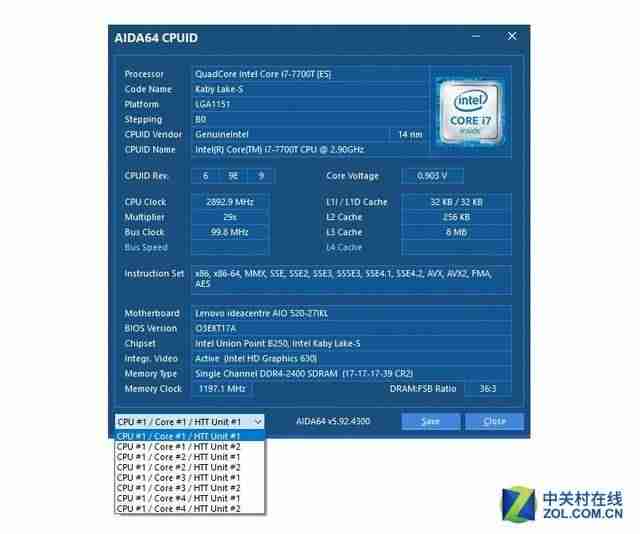Click the CPUID Name value i7-7700T CPU @ 2.90GHz
The height and width of the screenshot is (534, 640).
[279, 149]
